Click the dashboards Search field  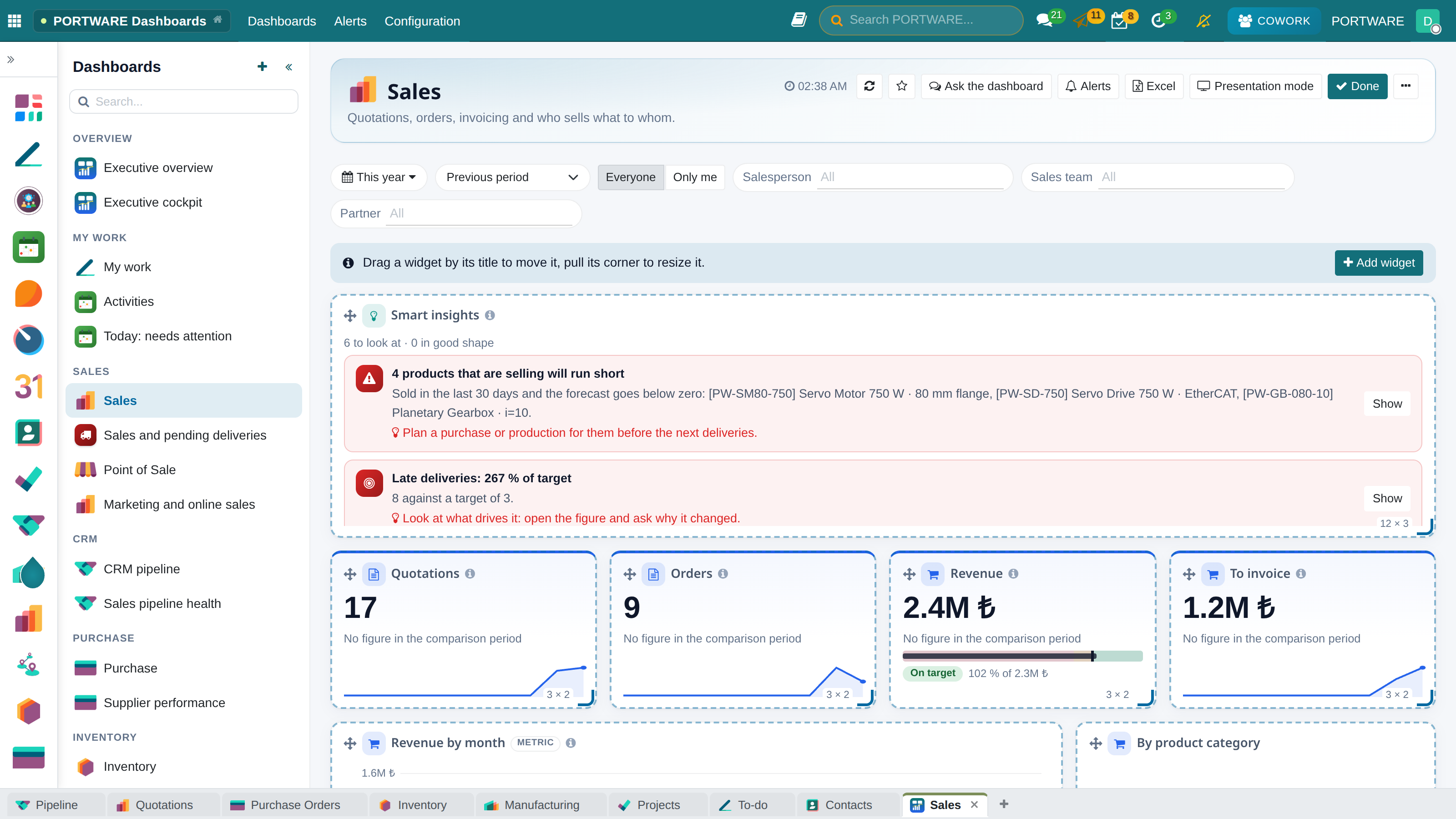tap(183, 101)
